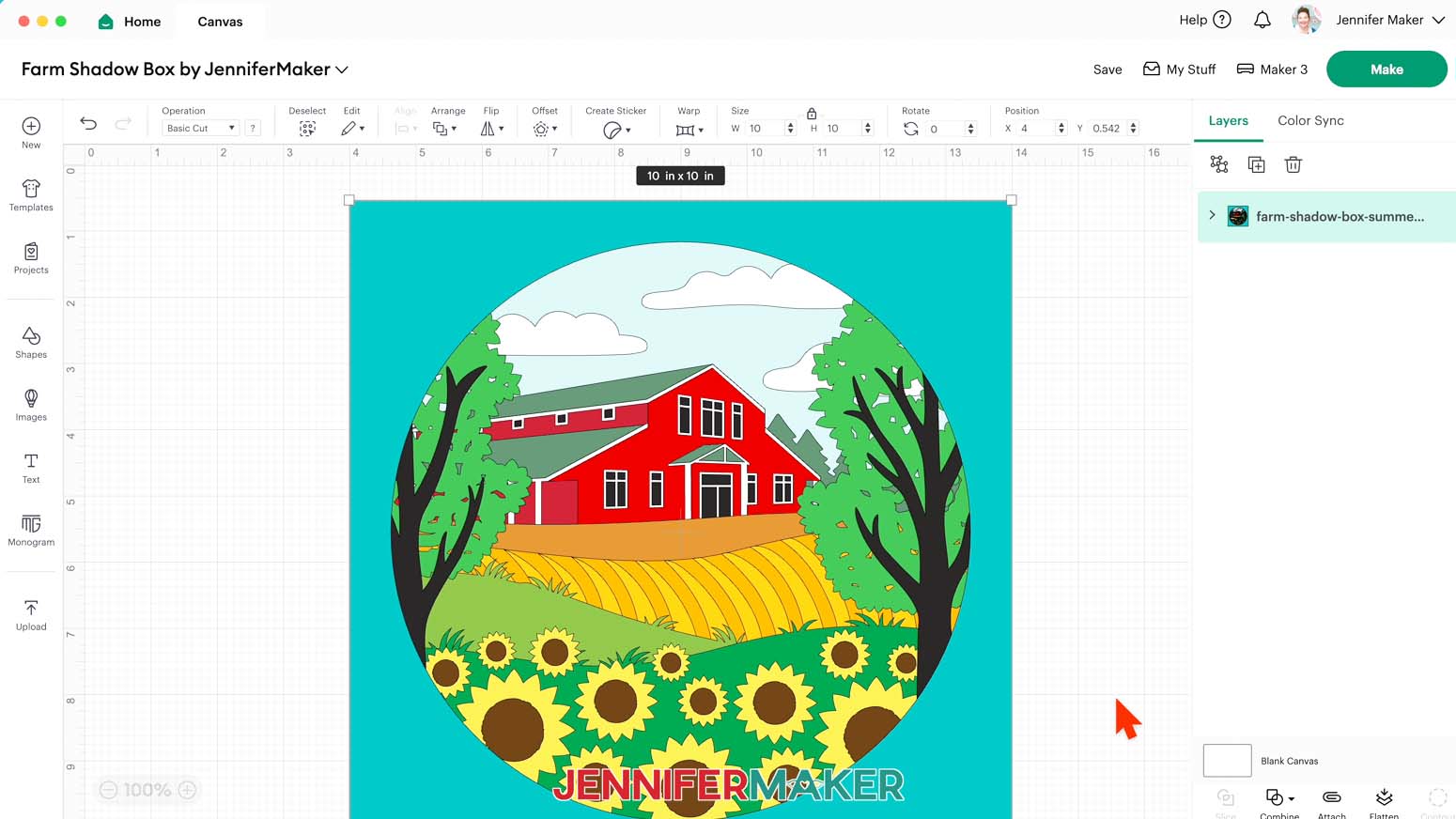Open the Jennifer Maker account menu
The height and width of the screenshot is (819, 1456).
[x=1438, y=20]
